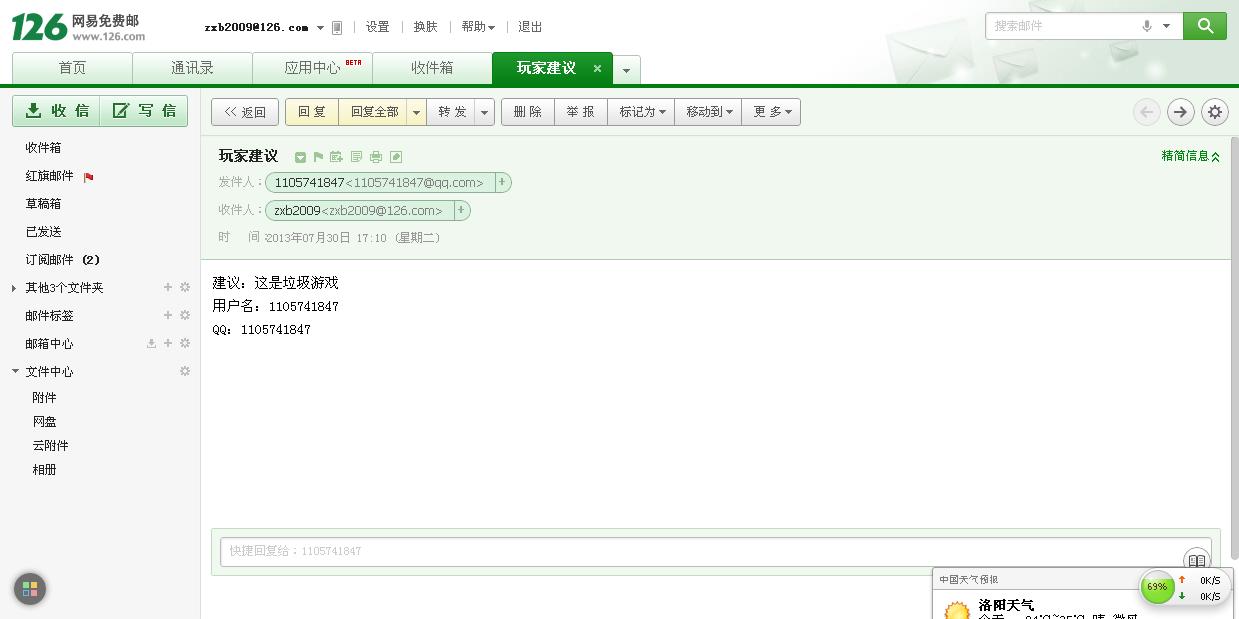Open 已发送 folder in sidebar

(x=43, y=231)
